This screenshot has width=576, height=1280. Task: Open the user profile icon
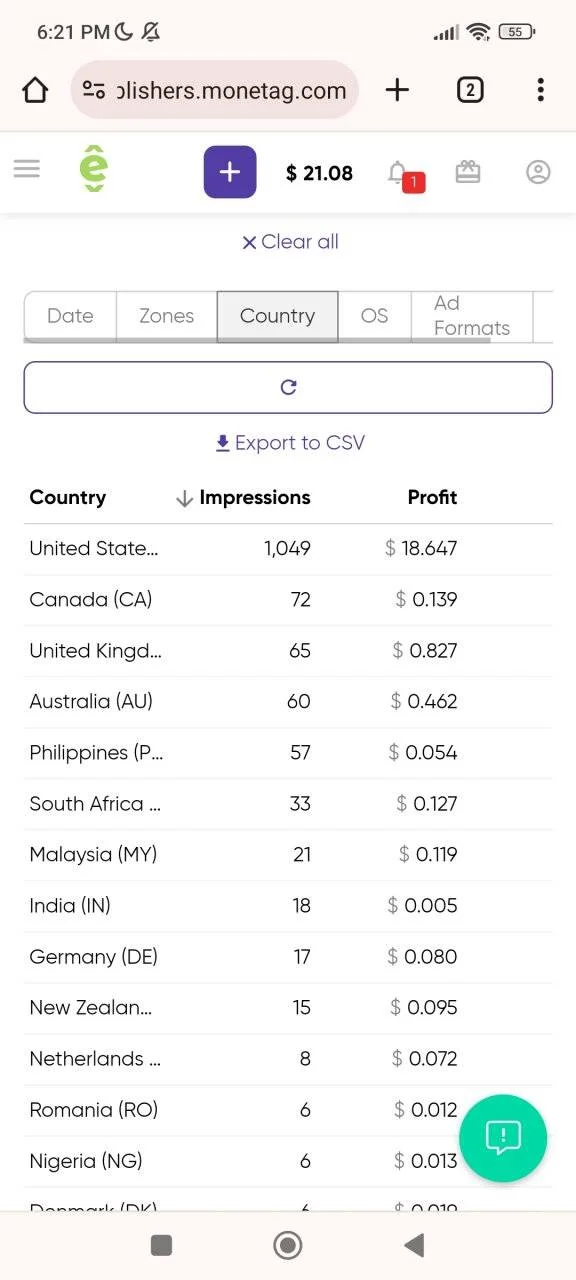point(538,172)
